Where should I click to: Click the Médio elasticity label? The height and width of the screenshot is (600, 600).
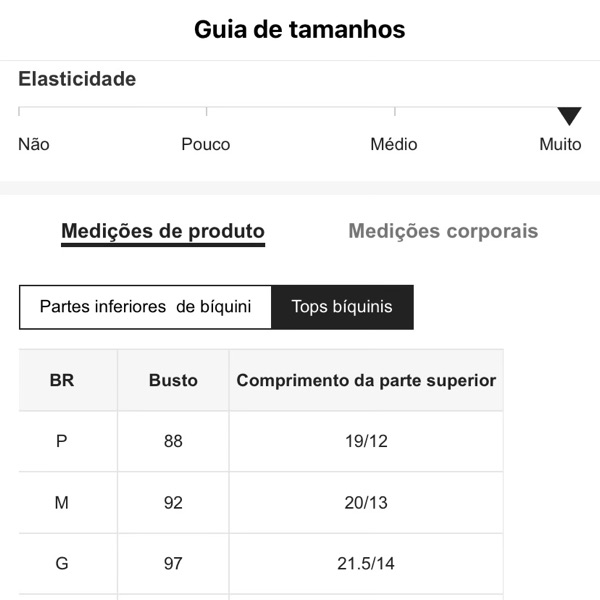point(394,144)
